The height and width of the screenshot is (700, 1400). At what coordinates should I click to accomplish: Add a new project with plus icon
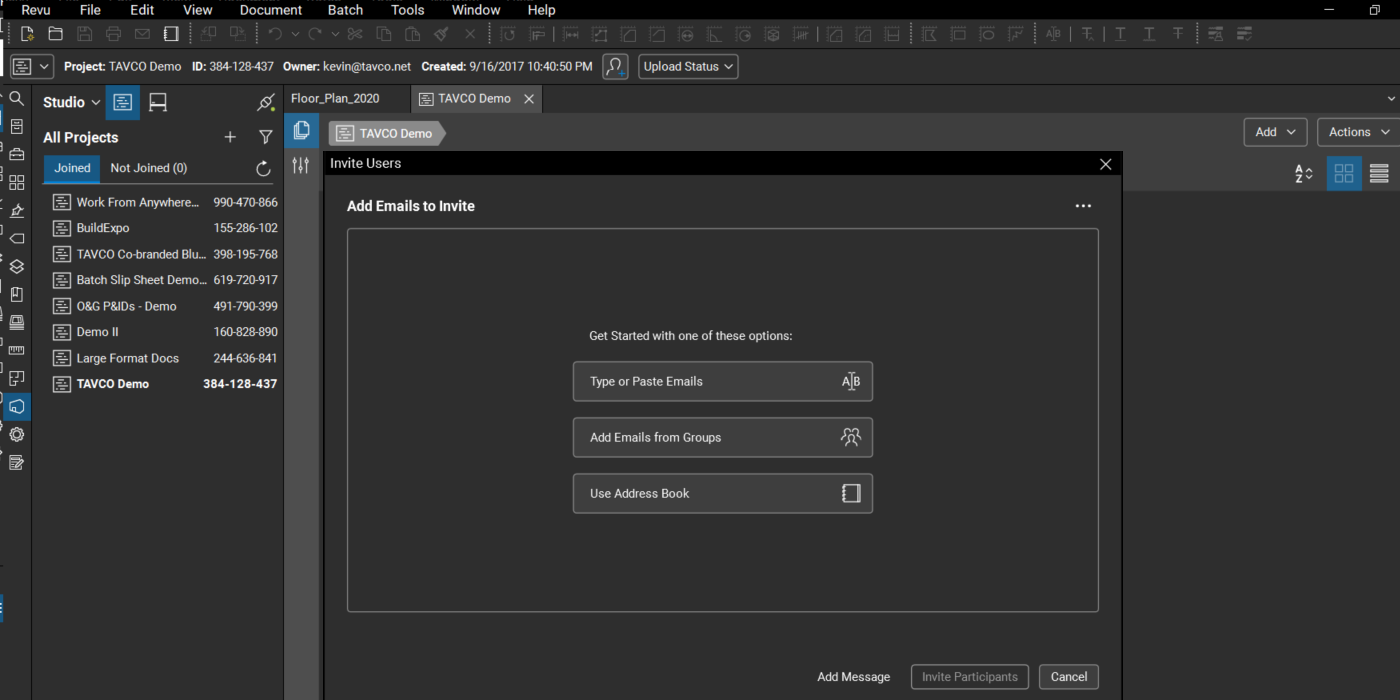[x=230, y=137]
